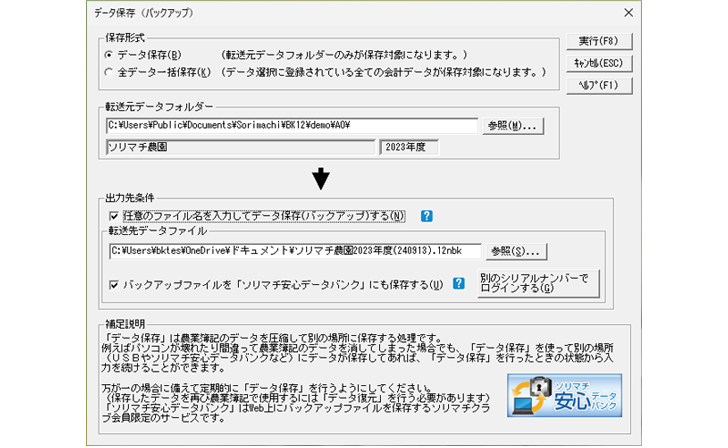The width and height of the screenshot is (728, 448).
Task: Click the データ保存(バックアップ) dialog title
Action: [x=143, y=13]
